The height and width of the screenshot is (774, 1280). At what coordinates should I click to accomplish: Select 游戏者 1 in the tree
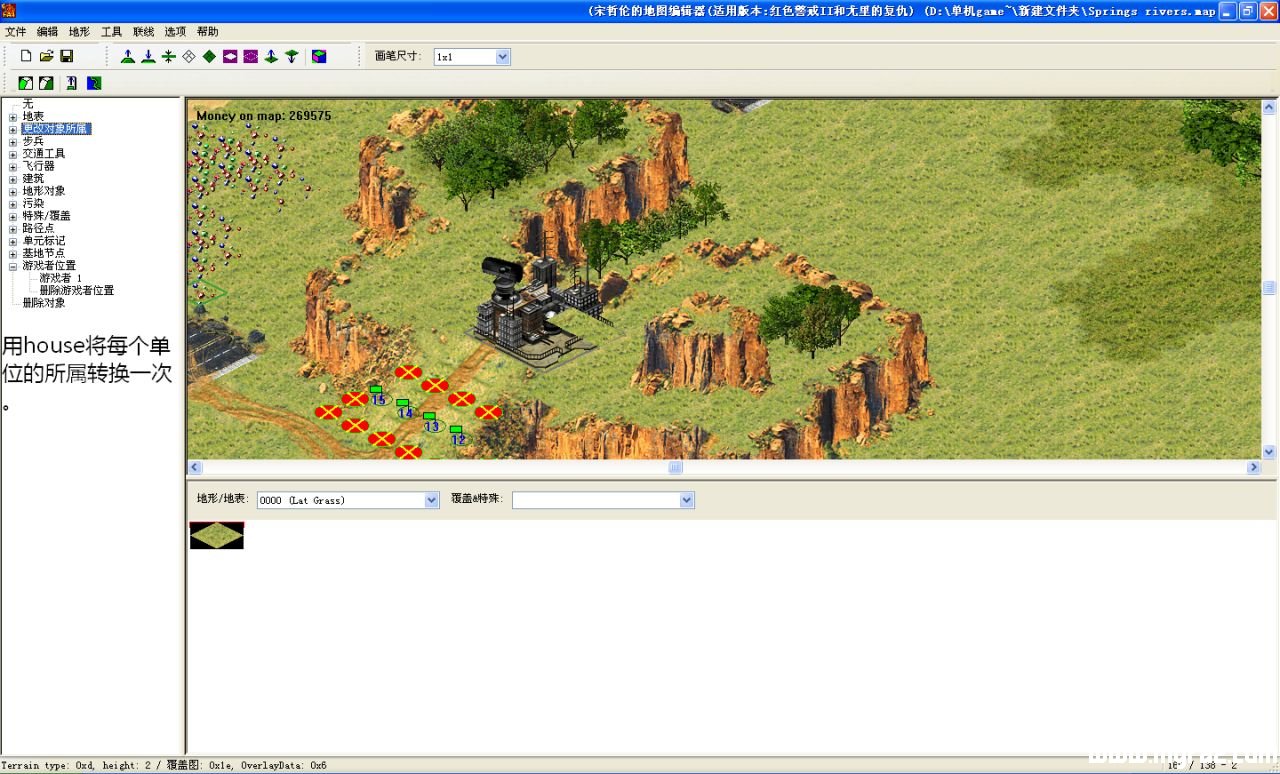61,278
